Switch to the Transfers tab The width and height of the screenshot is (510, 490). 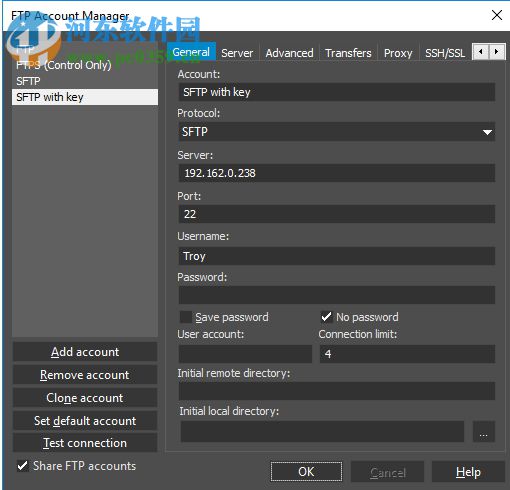pyautogui.click(x=348, y=53)
